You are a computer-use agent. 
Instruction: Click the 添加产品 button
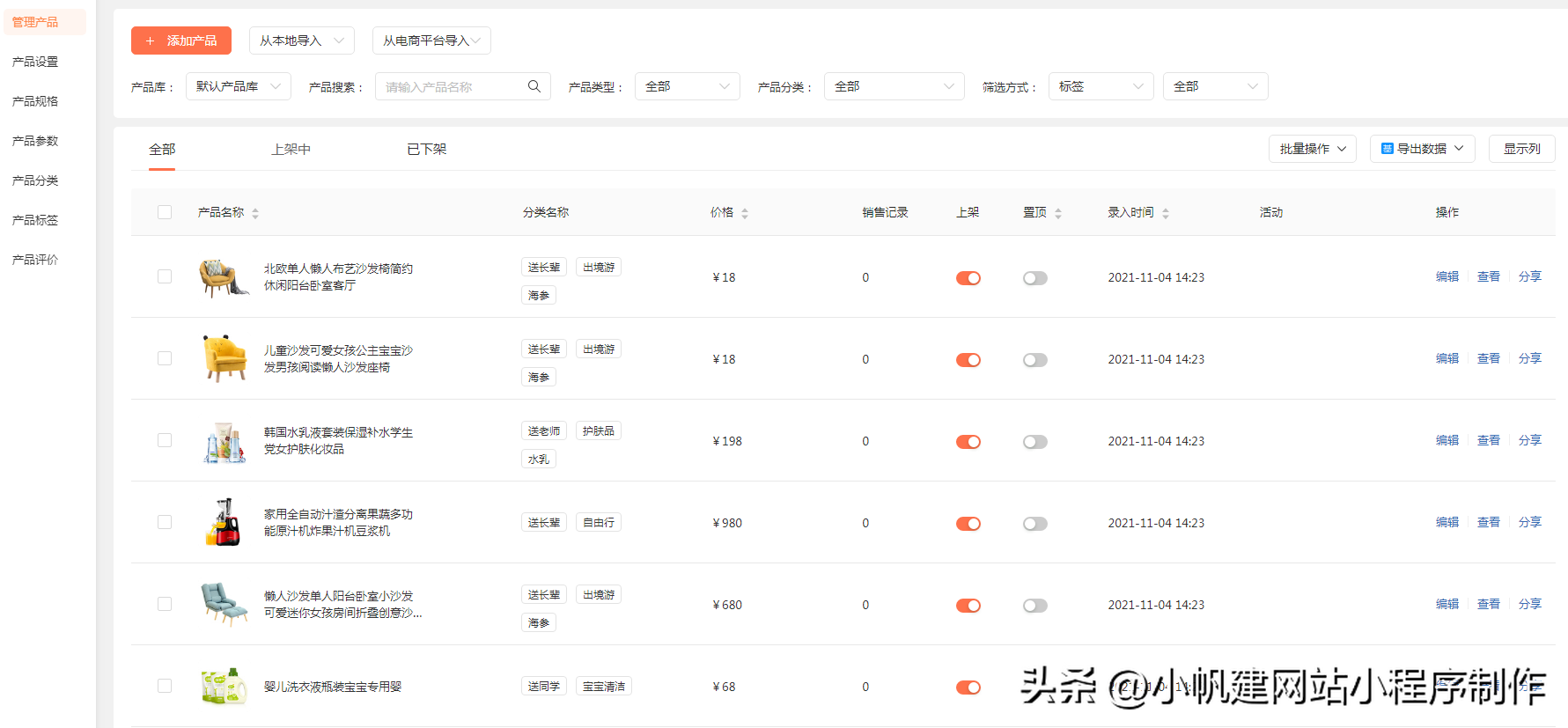tap(181, 40)
